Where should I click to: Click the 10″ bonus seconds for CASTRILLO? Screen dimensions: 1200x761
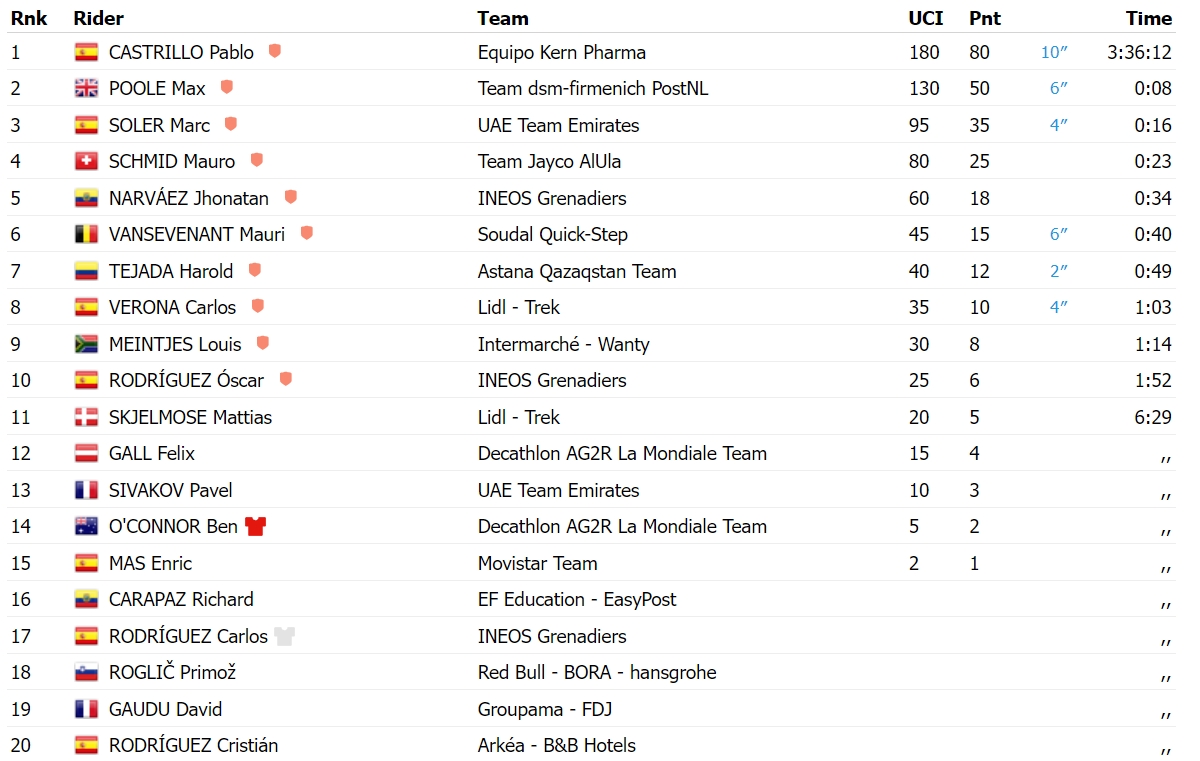pyautogui.click(x=1054, y=52)
